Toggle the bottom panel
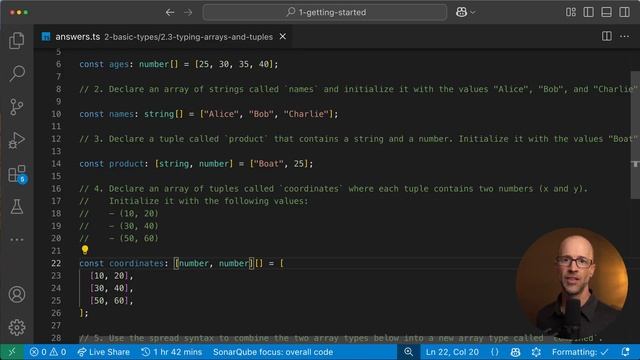The image size is (640, 360). [x=607, y=12]
